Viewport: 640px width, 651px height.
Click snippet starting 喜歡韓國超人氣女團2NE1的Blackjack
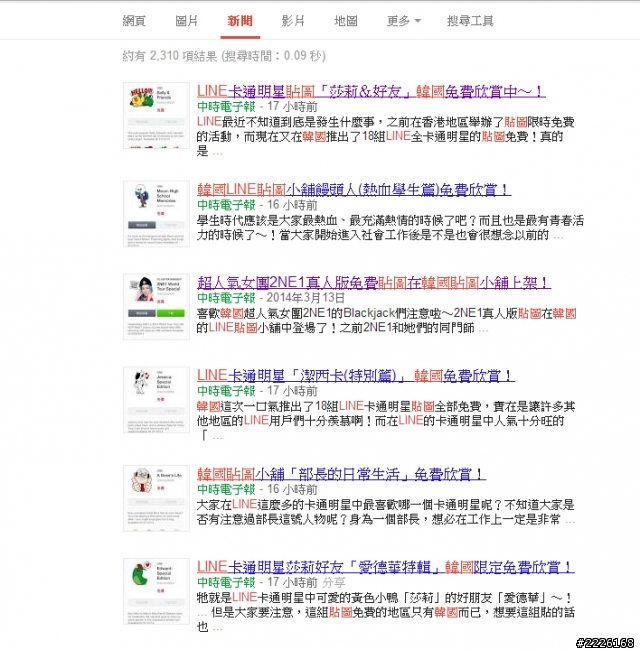click(x=386, y=321)
